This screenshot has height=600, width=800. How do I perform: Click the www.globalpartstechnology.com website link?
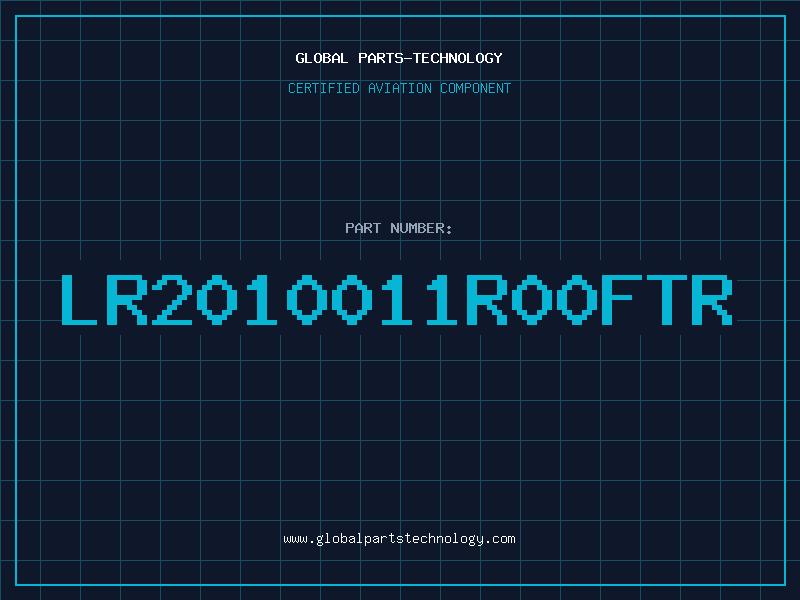click(399, 539)
